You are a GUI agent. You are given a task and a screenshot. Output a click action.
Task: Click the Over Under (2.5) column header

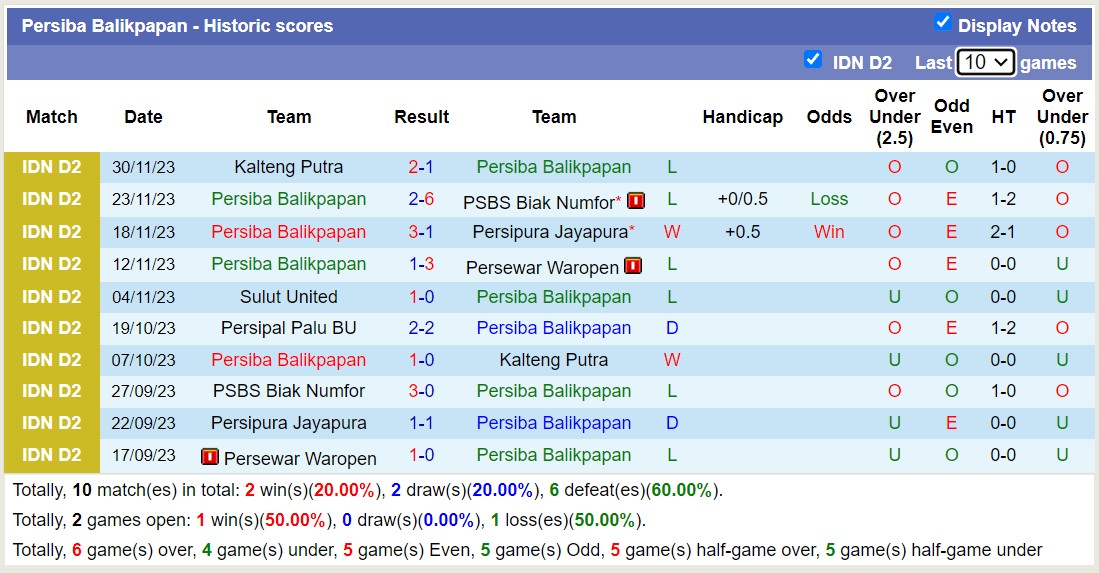[895, 117]
